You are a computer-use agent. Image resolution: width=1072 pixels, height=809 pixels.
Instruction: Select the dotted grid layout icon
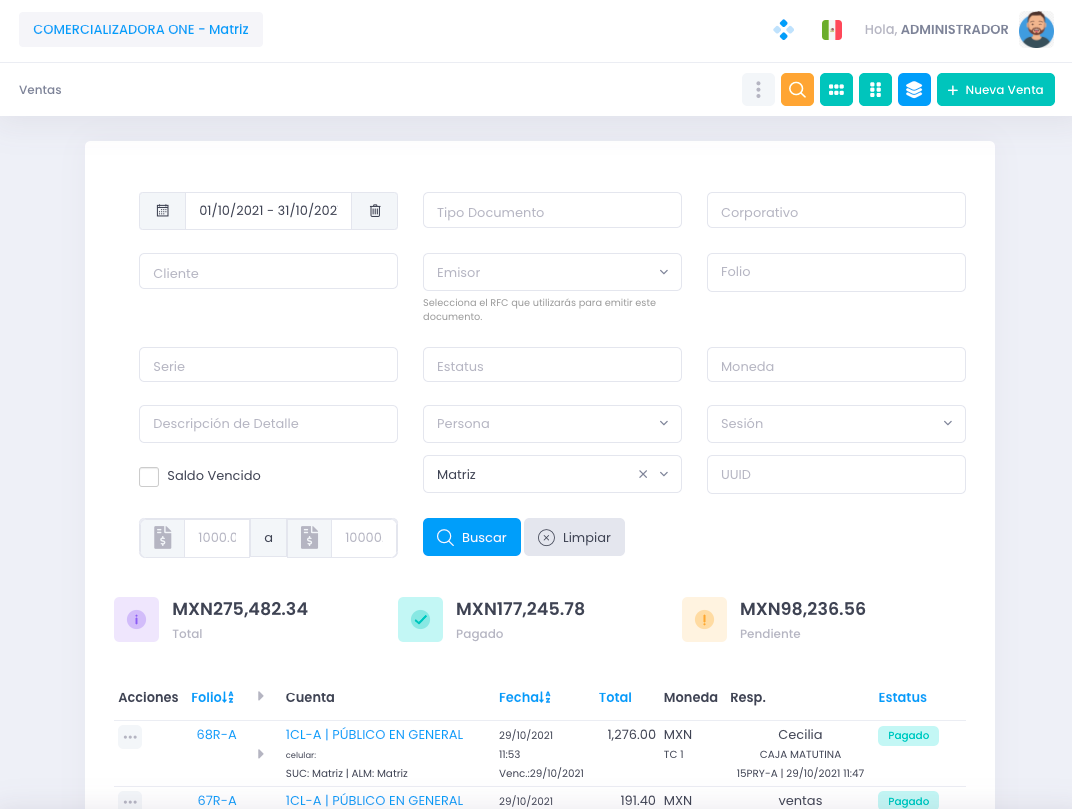pyautogui.click(x=875, y=89)
